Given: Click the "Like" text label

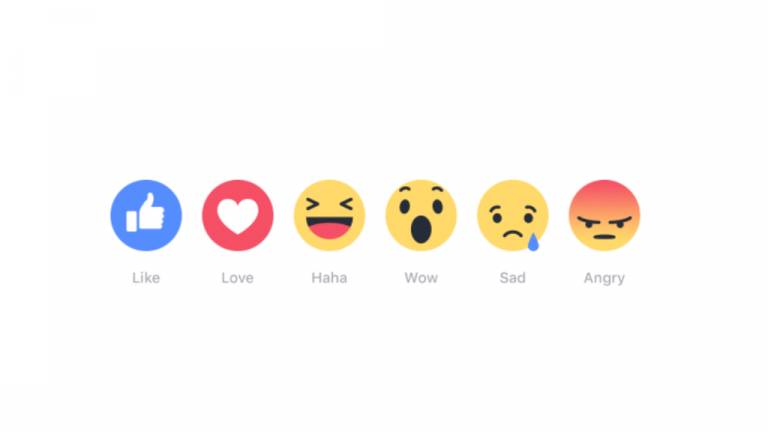Looking at the screenshot, I should [x=146, y=278].
